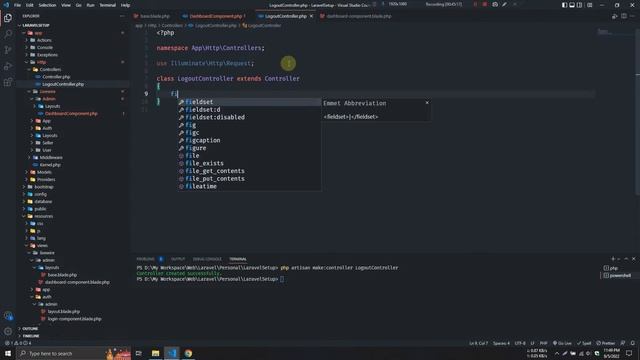Image resolution: width=640 pixels, height=360 pixels.
Task: Open the Extensions view
Action: point(8,82)
